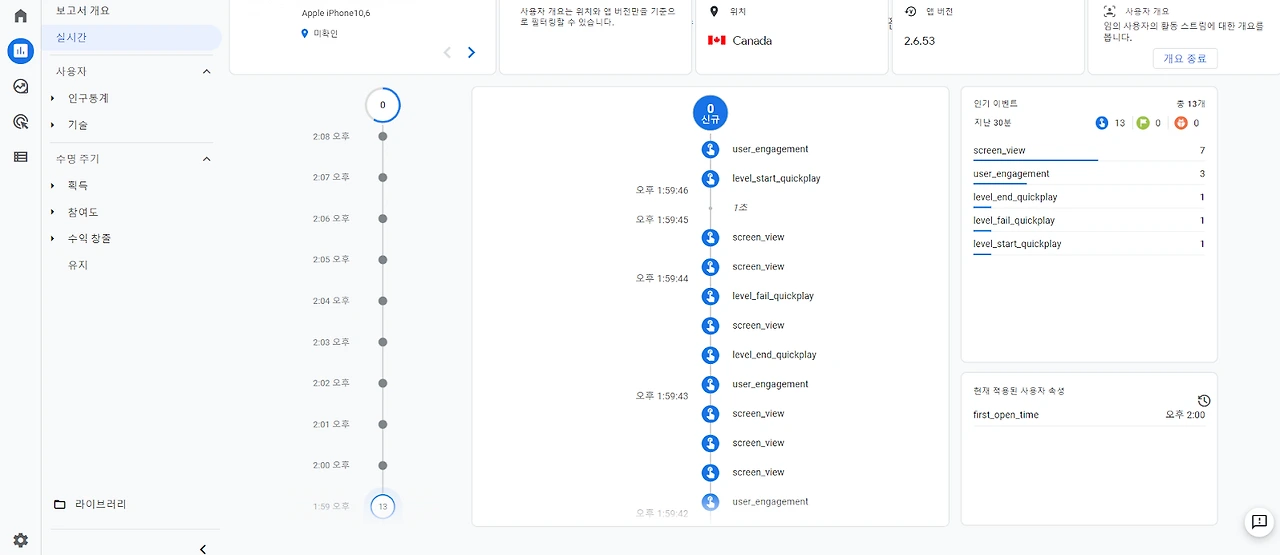Click level_start_quickplay label in event stream

[x=776, y=179]
